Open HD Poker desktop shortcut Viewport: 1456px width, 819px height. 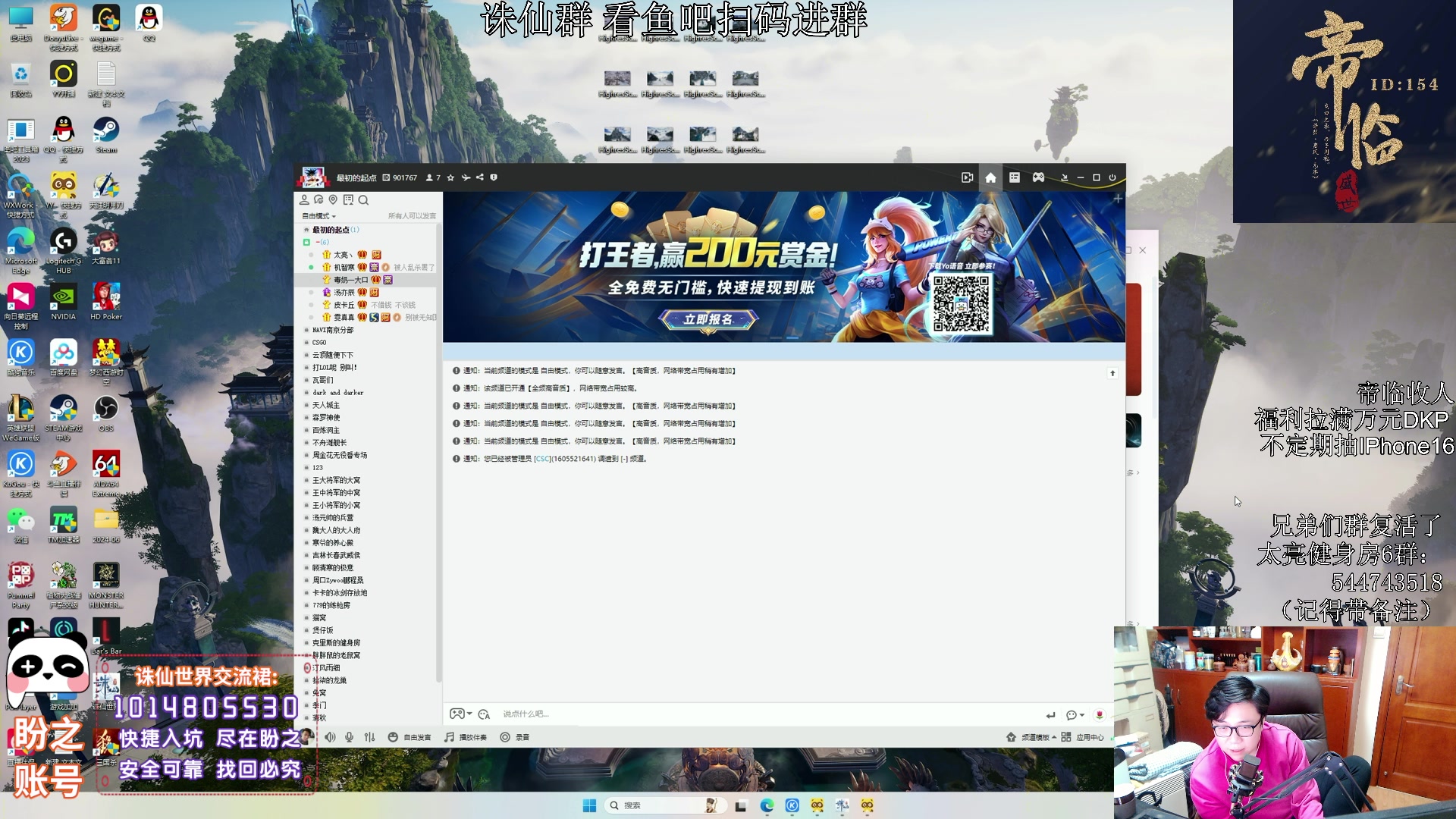click(x=106, y=303)
